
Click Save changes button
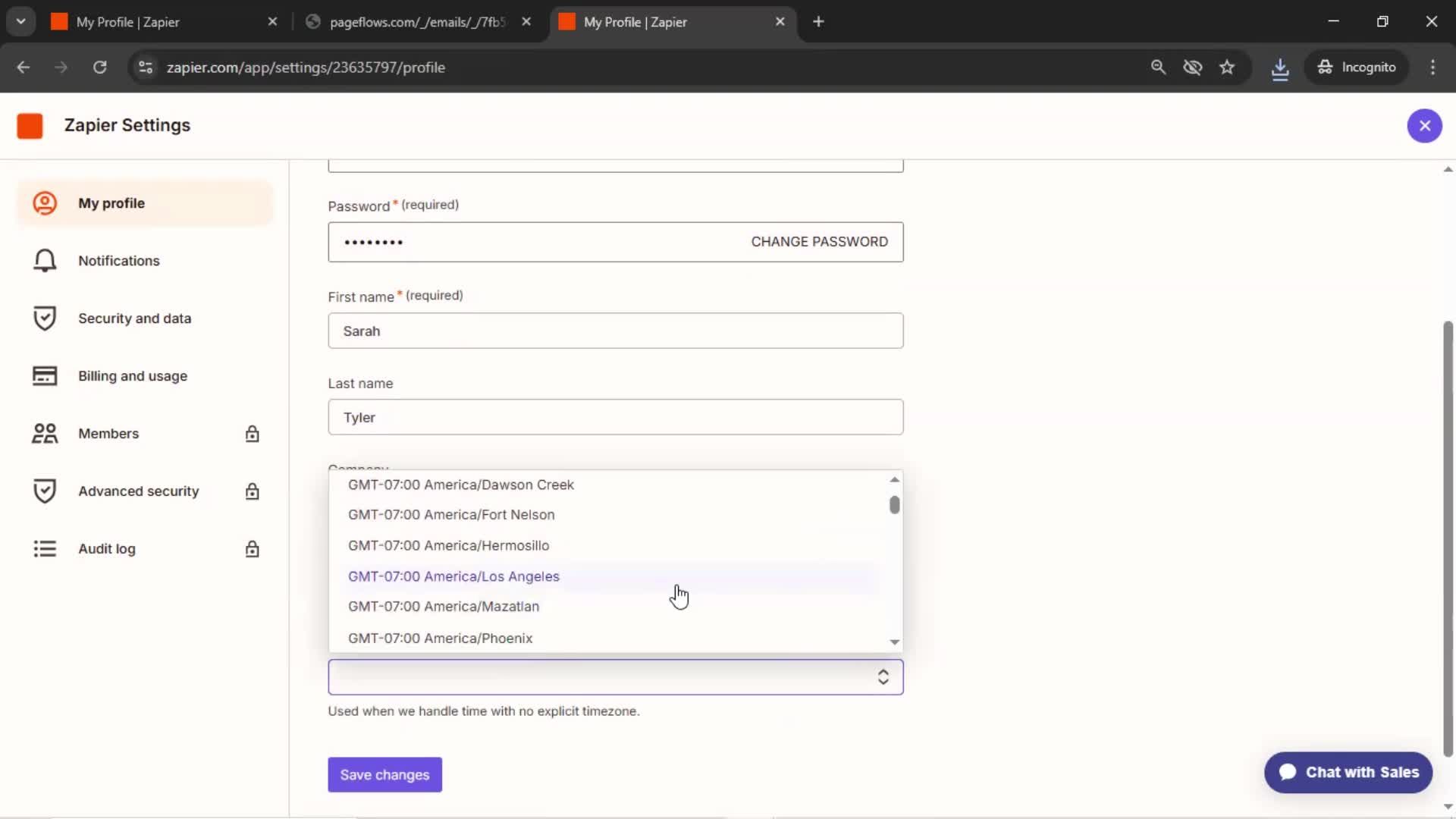point(384,775)
